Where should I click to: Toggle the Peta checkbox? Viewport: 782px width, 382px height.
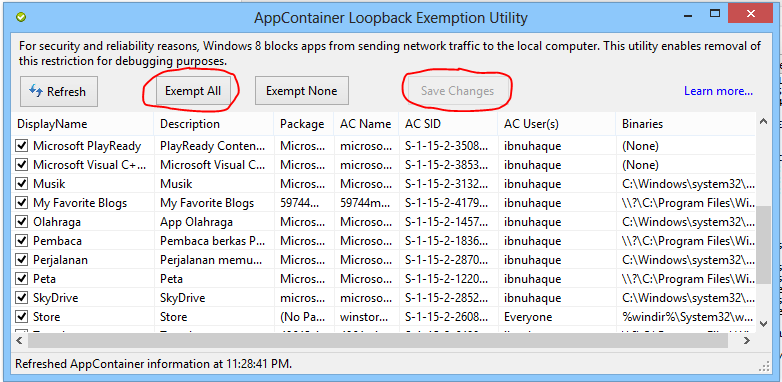(x=21, y=278)
